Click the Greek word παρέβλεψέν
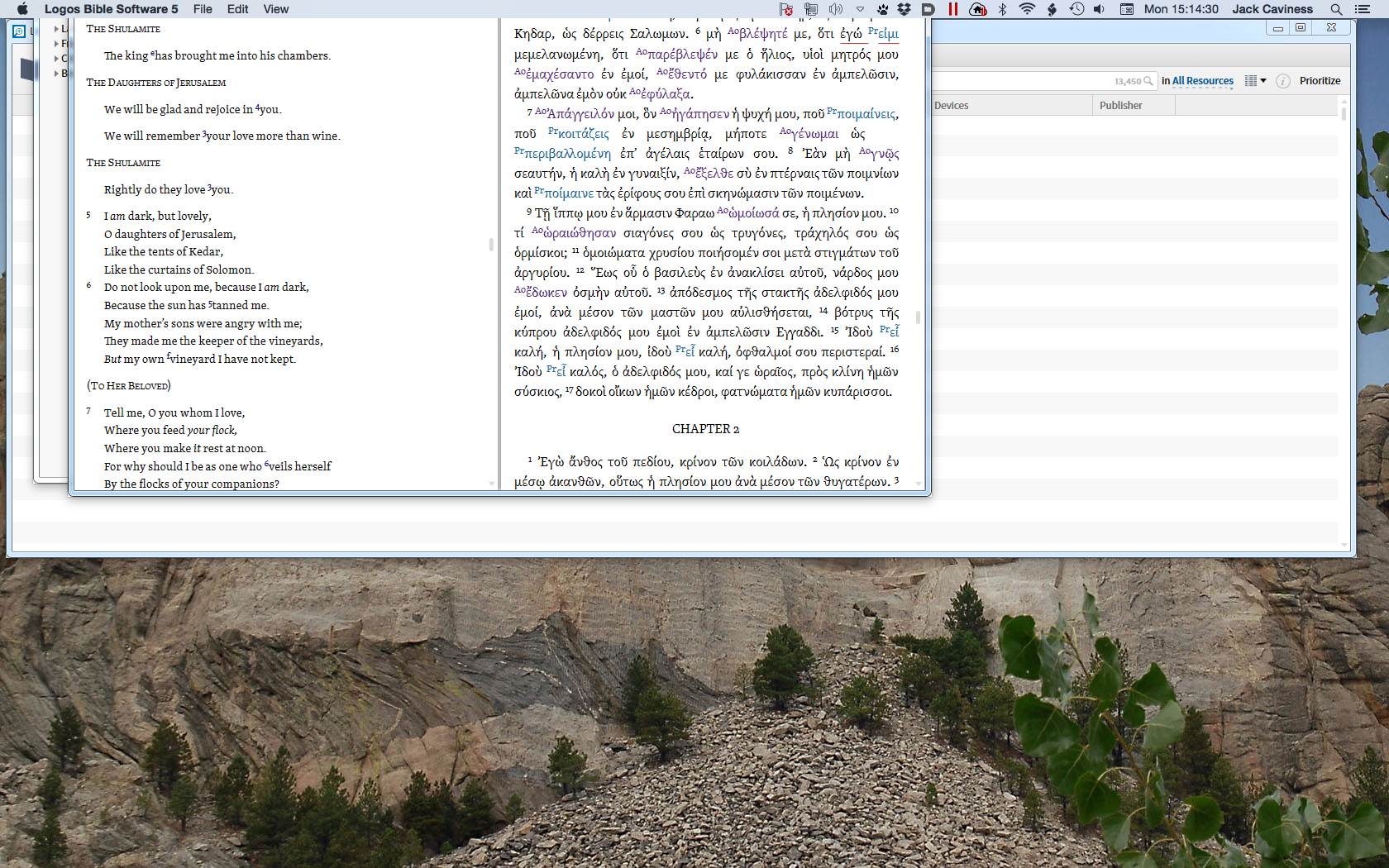 pos(683,55)
